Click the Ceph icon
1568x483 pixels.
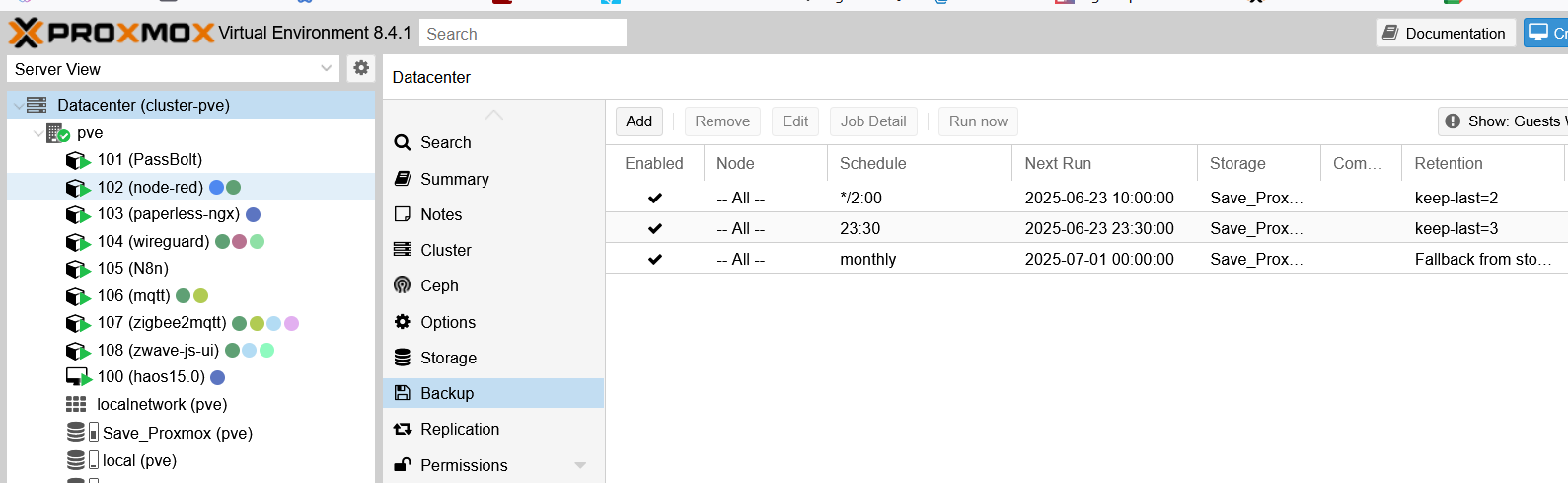tap(403, 285)
